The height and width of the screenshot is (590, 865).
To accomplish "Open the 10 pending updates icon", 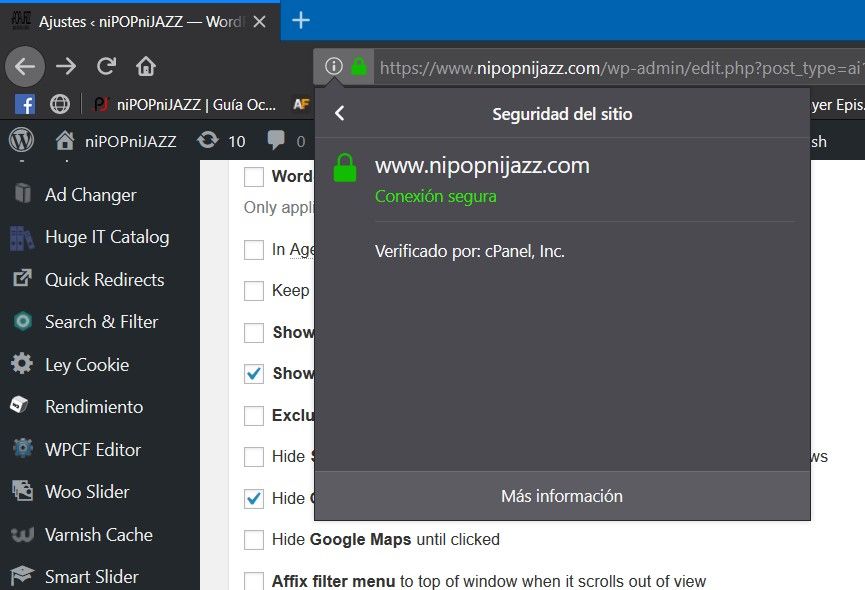I will point(207,140).
